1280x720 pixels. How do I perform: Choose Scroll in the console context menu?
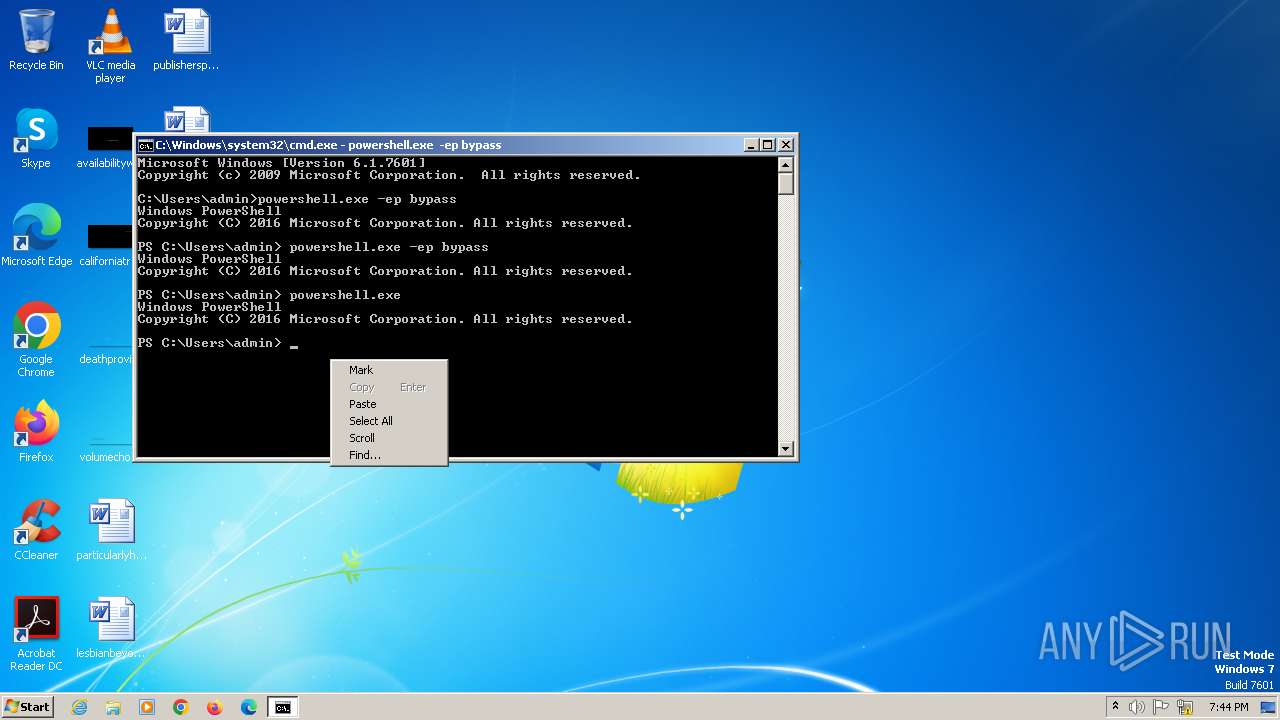pyautogui.click(x=389, y=438)
